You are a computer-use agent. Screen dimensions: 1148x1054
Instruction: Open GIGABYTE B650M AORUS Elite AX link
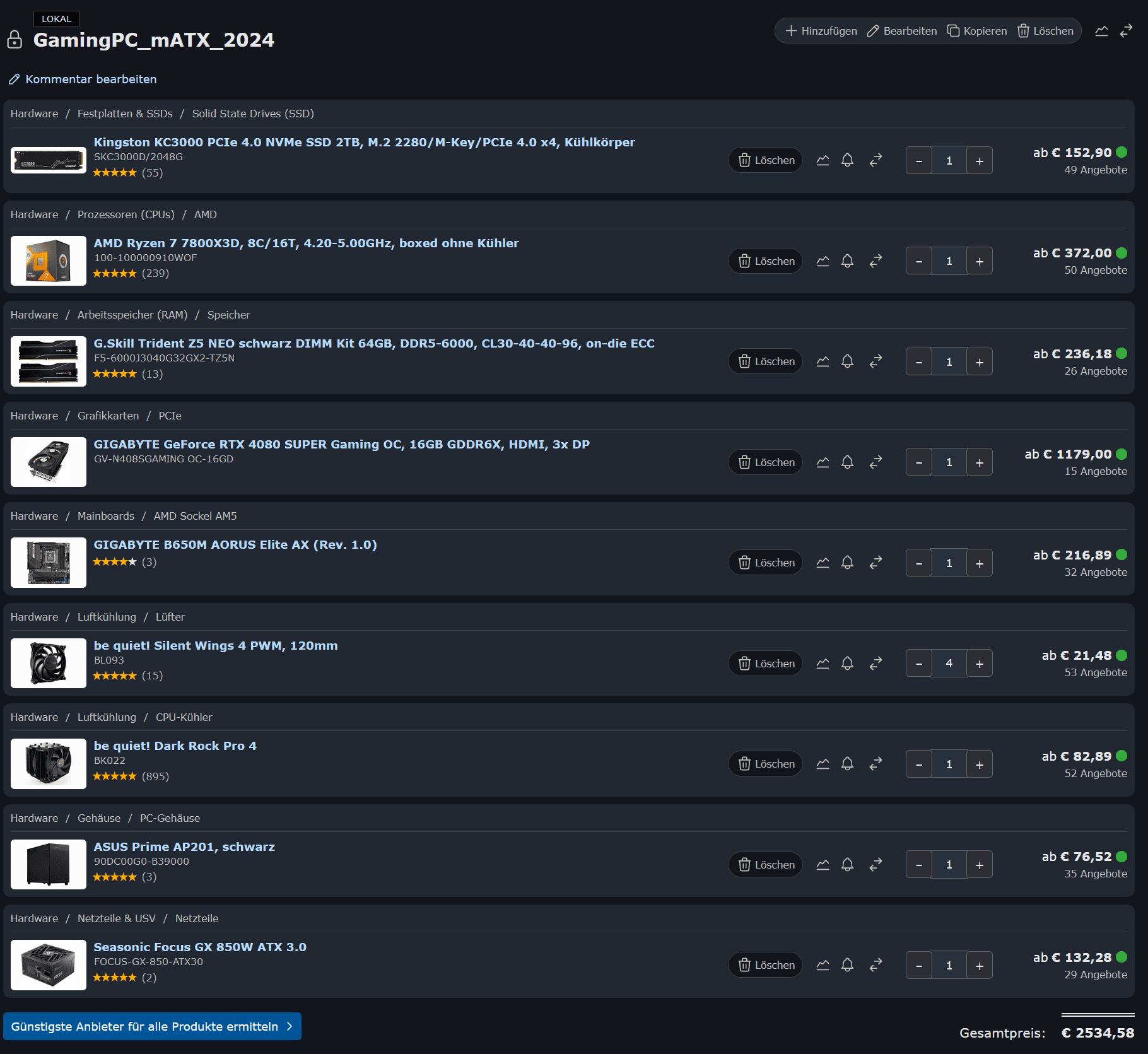coord(235,544)
